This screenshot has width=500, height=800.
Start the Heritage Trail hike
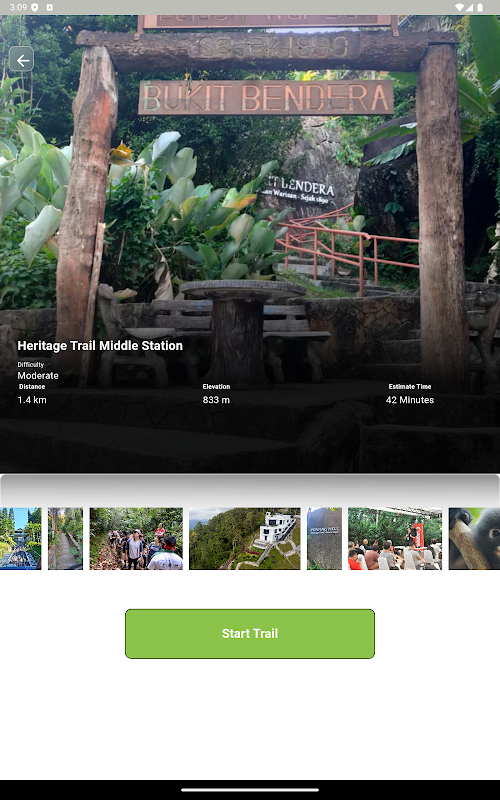pyautogui.click(x=250, y=634)
